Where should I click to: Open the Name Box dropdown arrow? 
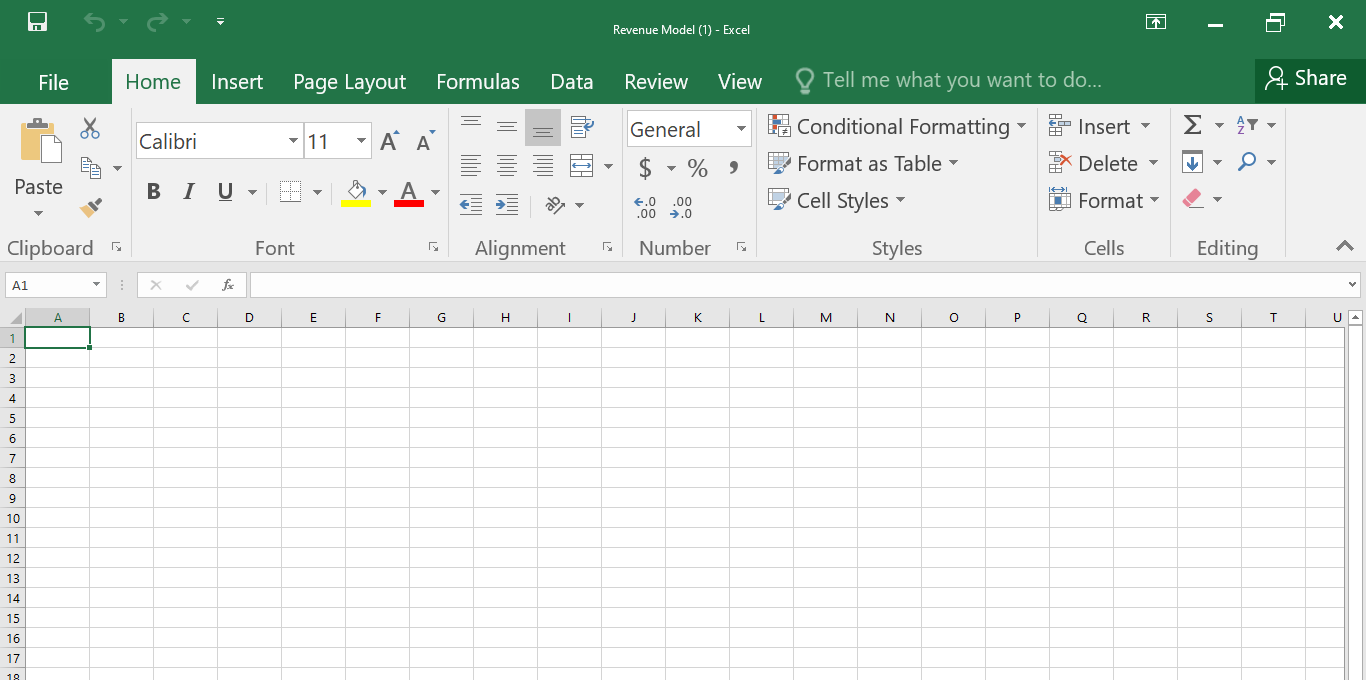point(97,285)
